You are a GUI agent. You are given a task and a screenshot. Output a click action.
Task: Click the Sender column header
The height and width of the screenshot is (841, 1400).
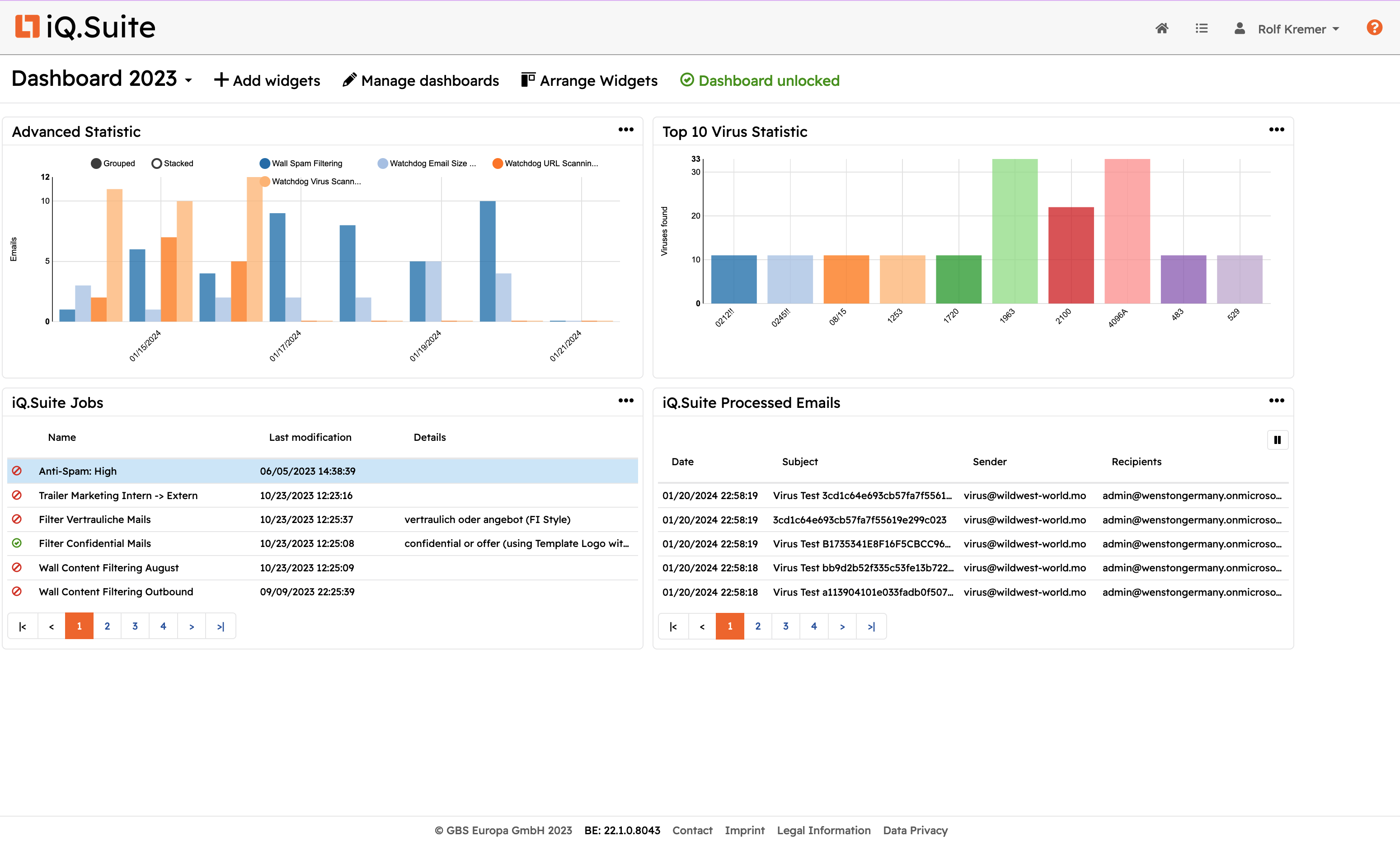click(x=990, y=462)
